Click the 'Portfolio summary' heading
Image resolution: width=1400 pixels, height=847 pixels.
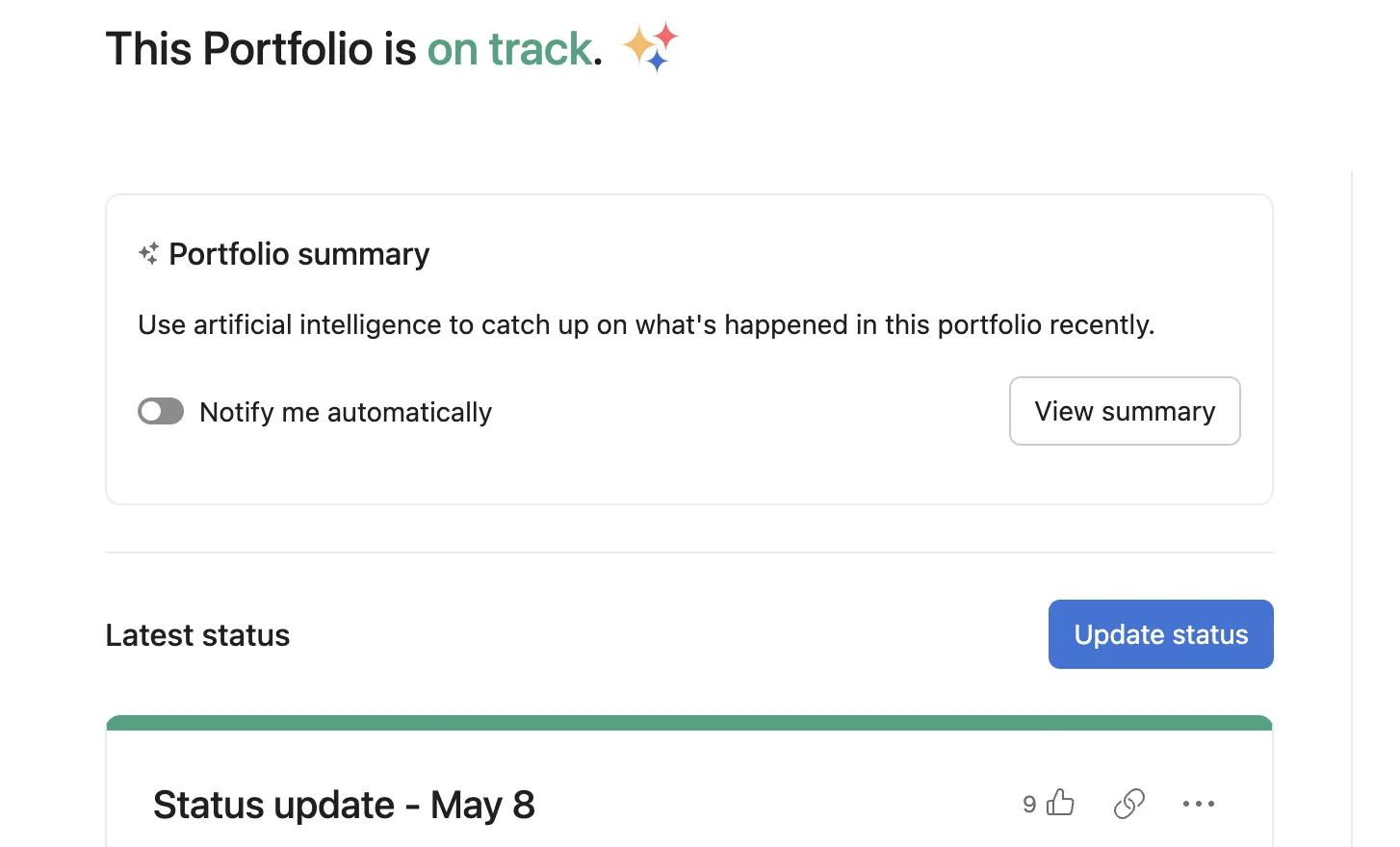coord(298,254)
